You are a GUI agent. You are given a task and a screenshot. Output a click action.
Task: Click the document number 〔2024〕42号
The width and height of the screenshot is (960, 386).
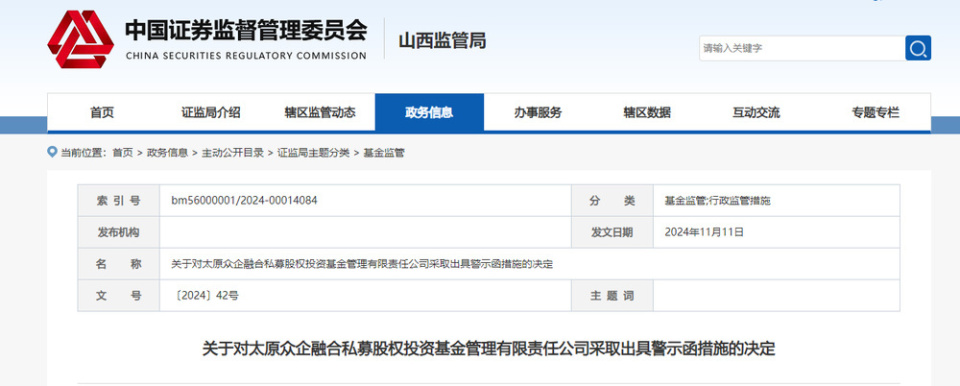pyautogui.click(x=206, y=296)
